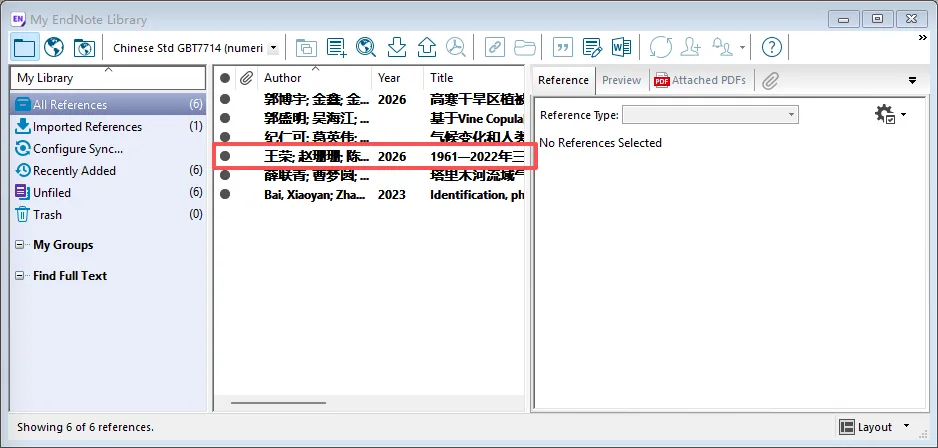Click the EndNote app icon in title bar
Screen dimensions: 938x448
pyautogui.click(x=18, y=19)
